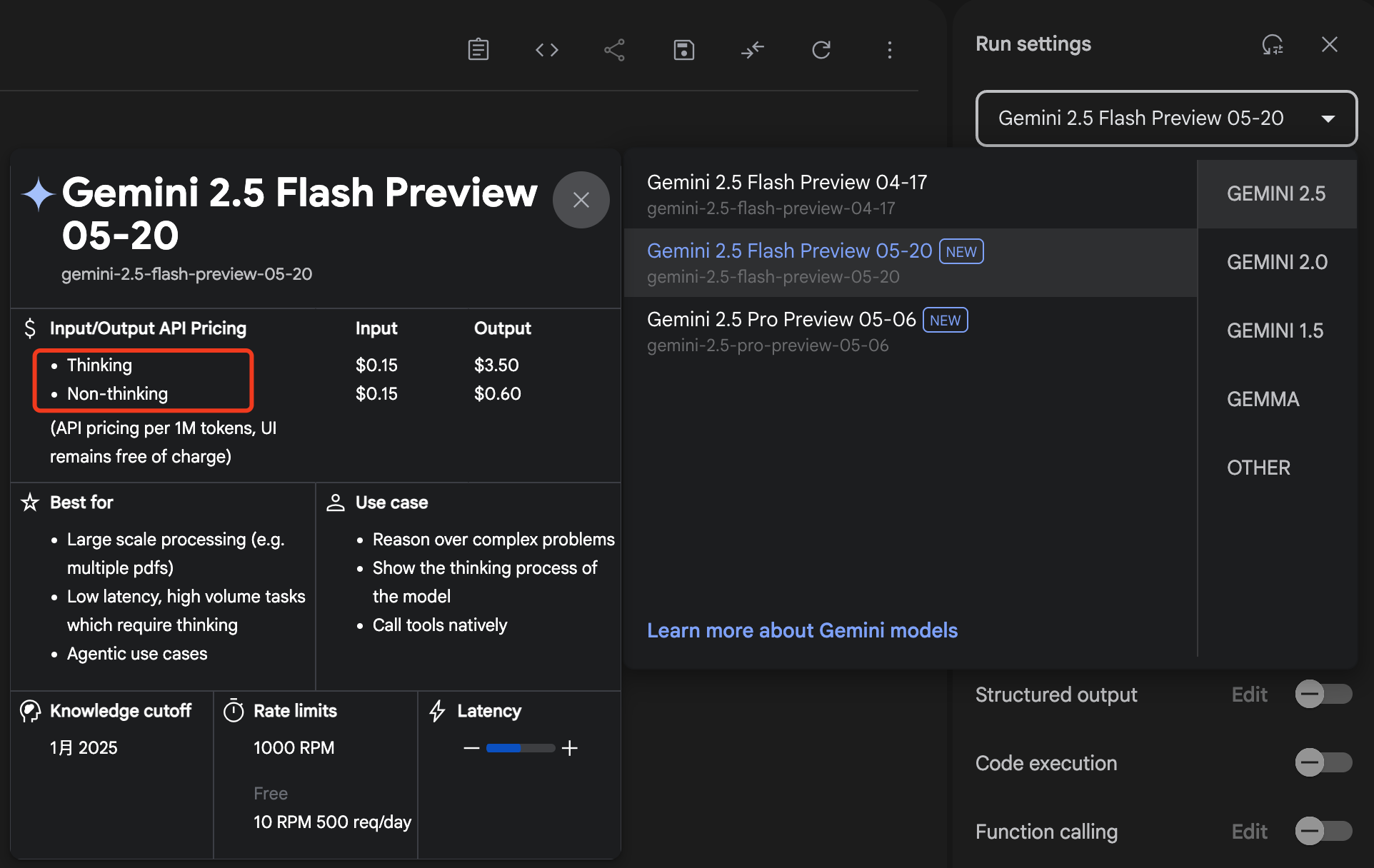Close the Gemini 2.5 Flash model info card
1374x868 pixels.
pos(581,200)
